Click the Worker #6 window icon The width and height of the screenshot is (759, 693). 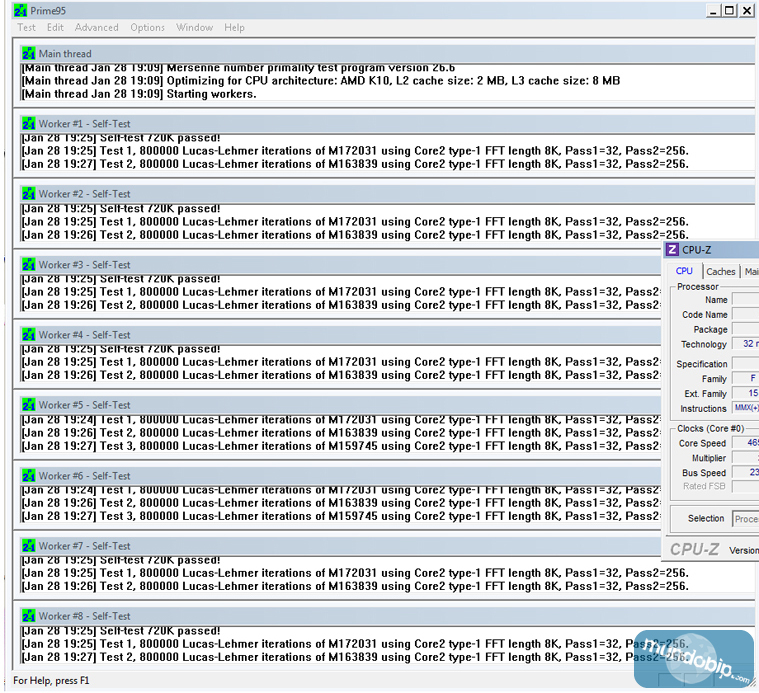click(x=29, y=476)
